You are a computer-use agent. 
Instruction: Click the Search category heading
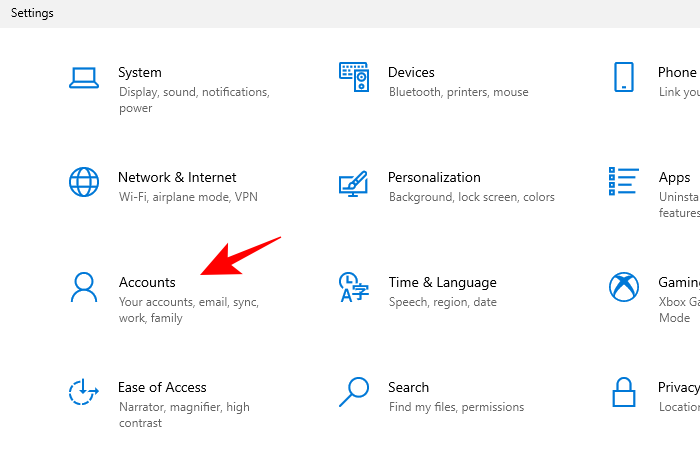(x=408, y=387)
